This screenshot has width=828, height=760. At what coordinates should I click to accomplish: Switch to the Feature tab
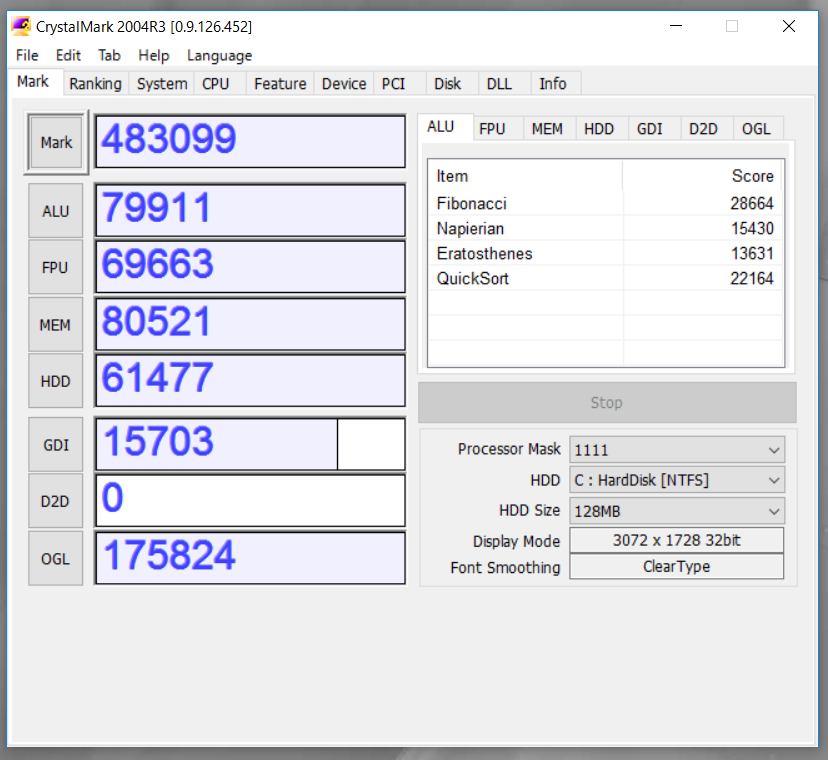click(x=280, y=83)
